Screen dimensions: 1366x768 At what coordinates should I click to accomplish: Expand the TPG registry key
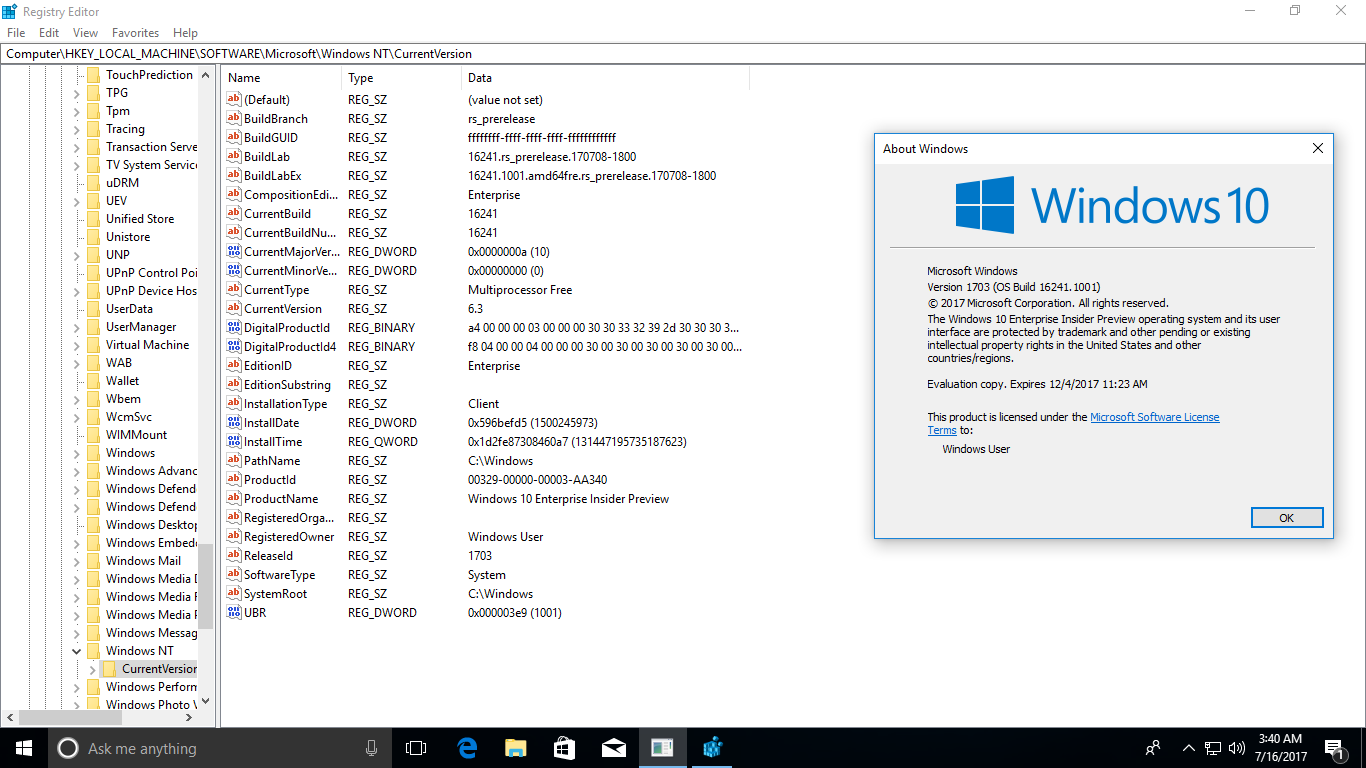[76, 93]
